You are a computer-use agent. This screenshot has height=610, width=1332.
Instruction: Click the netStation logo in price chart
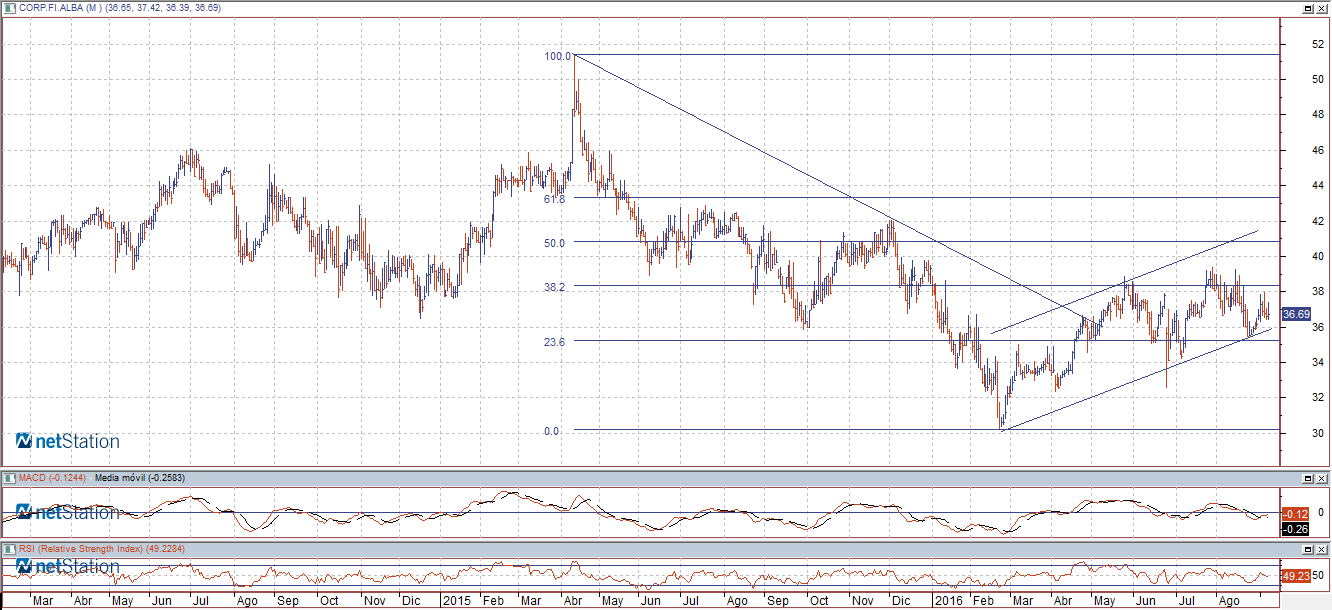[x=68, y=441]
